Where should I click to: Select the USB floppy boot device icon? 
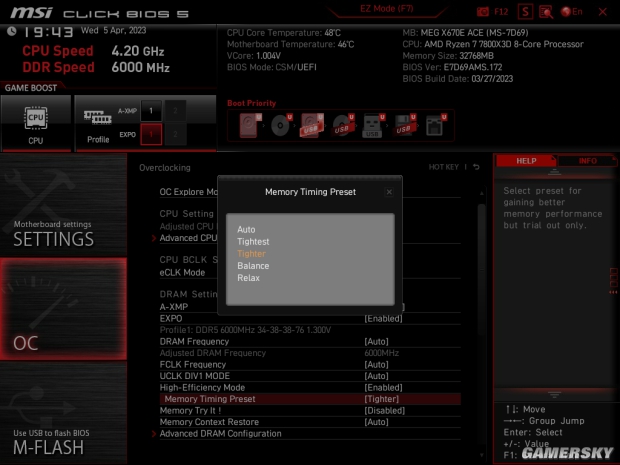(404, 125)
